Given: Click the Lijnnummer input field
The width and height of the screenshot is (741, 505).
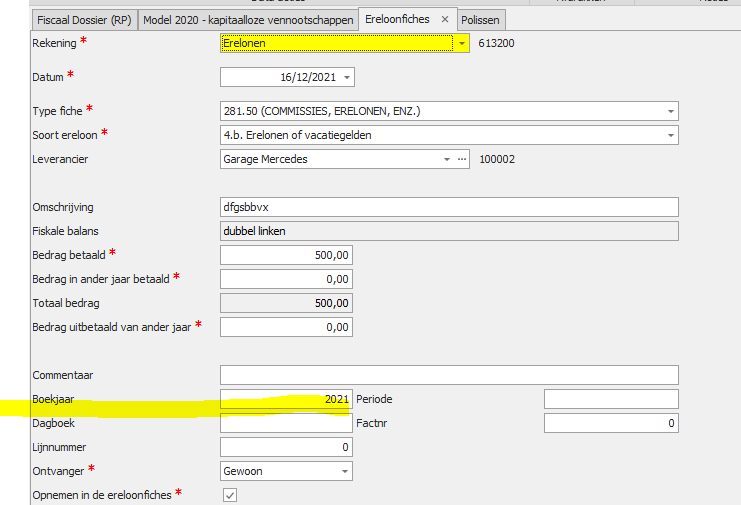Looking at the screenshot, I should 286,447.
